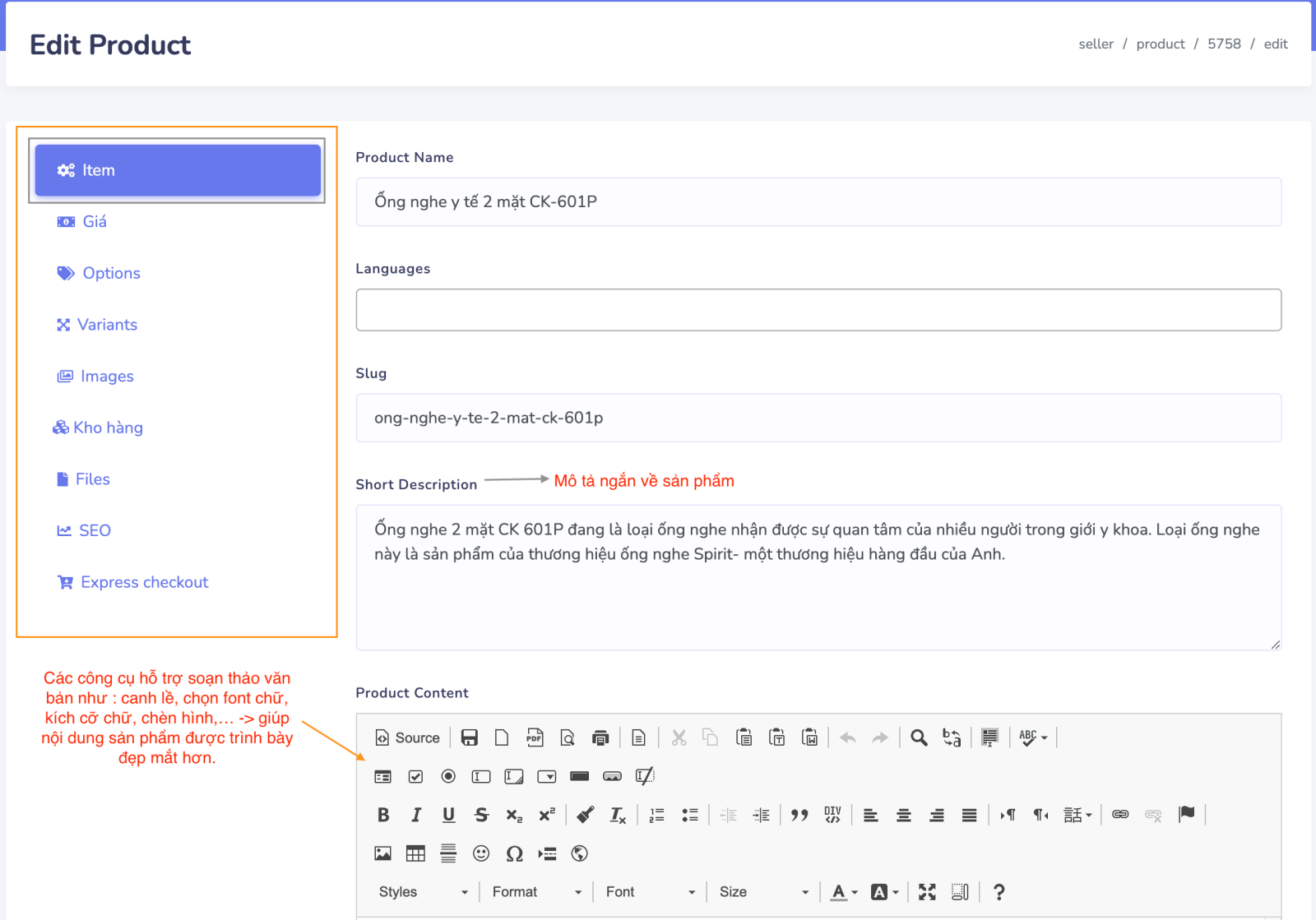This screenshot has height=920, width=1316.
Task: Click the Print icon in editor toolbar
Action: point(600,737)
